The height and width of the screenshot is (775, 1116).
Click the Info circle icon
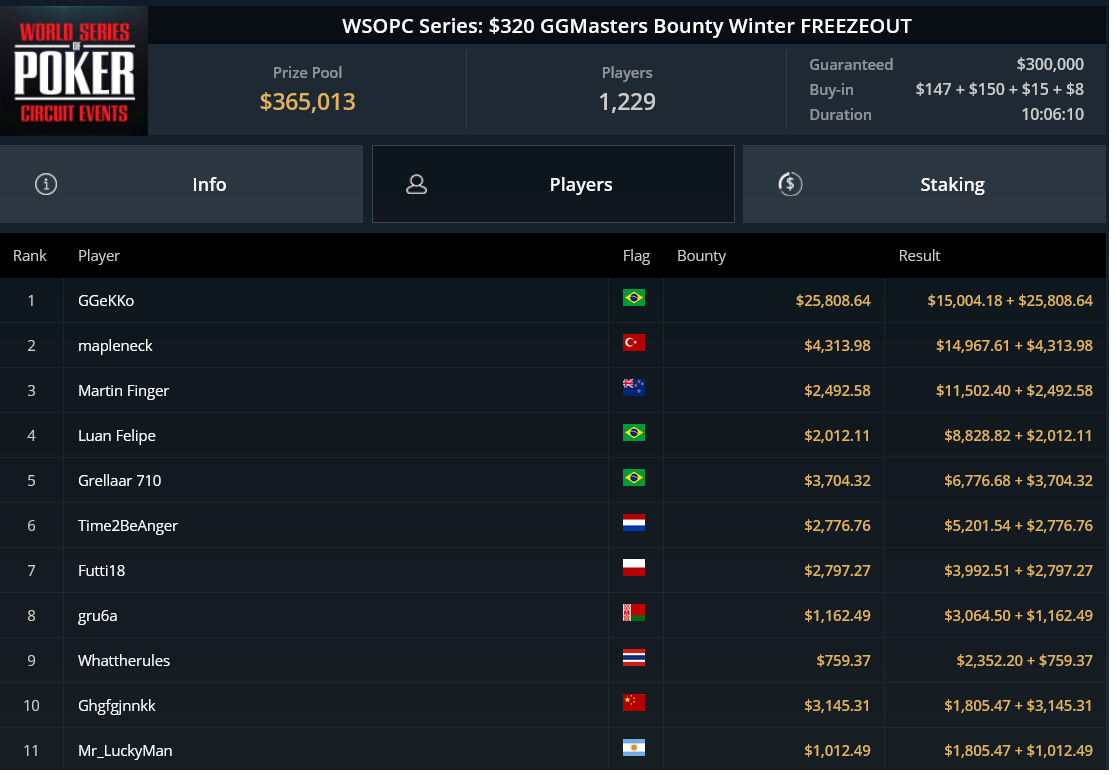[46, 184]
